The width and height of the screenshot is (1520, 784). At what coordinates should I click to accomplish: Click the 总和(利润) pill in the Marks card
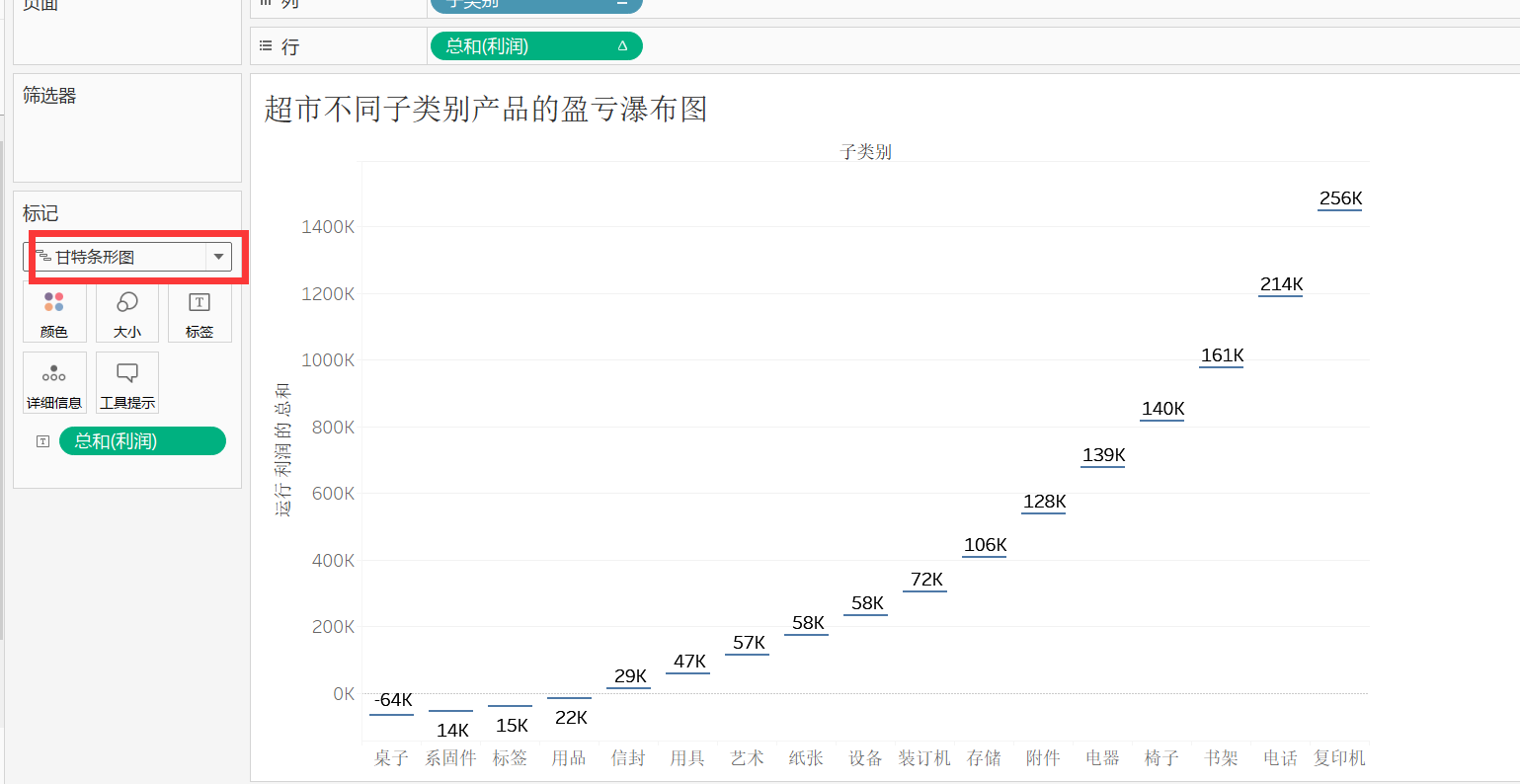coord(142,441)
